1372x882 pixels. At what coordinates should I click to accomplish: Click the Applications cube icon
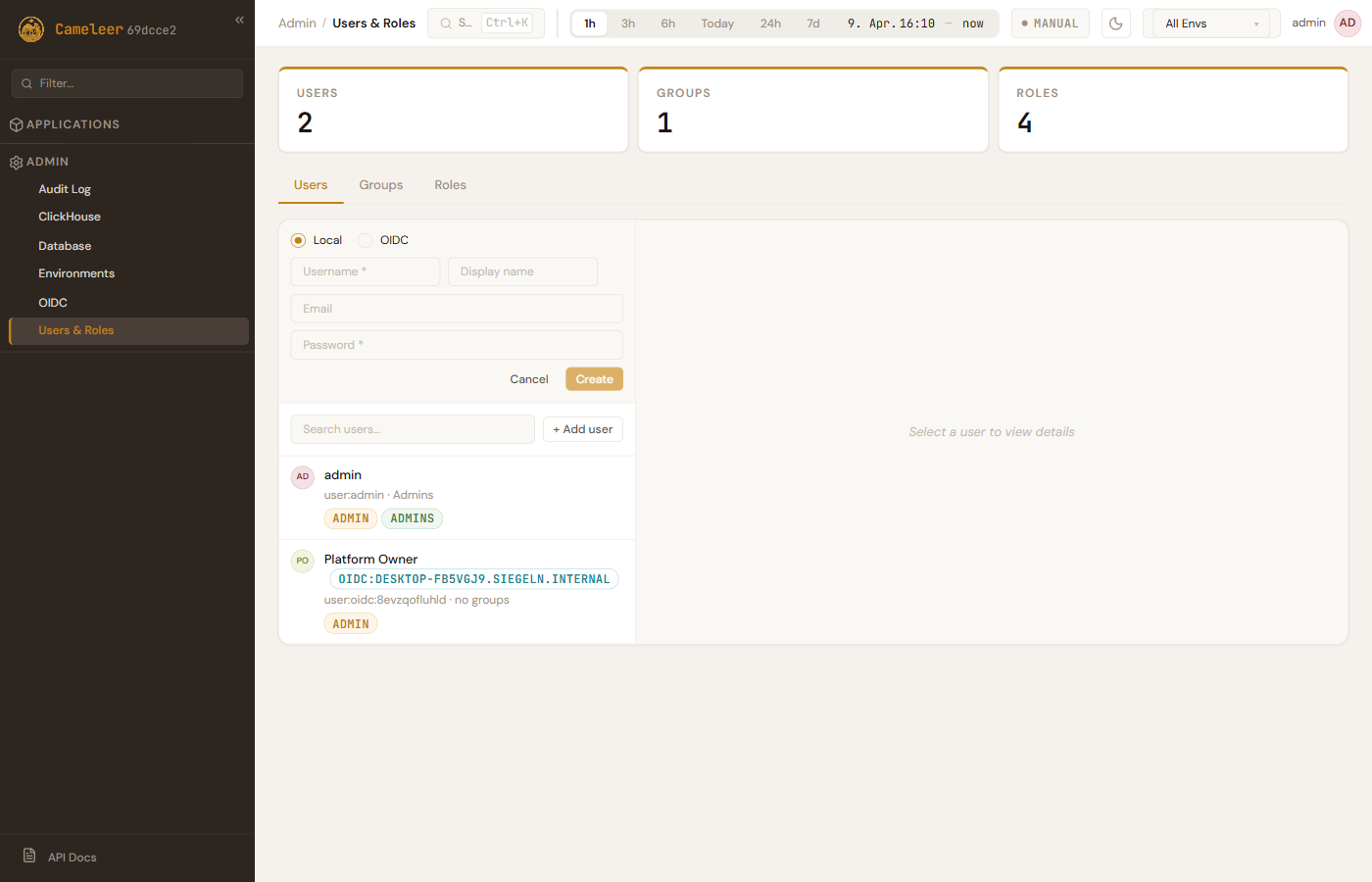coord(16,124)
